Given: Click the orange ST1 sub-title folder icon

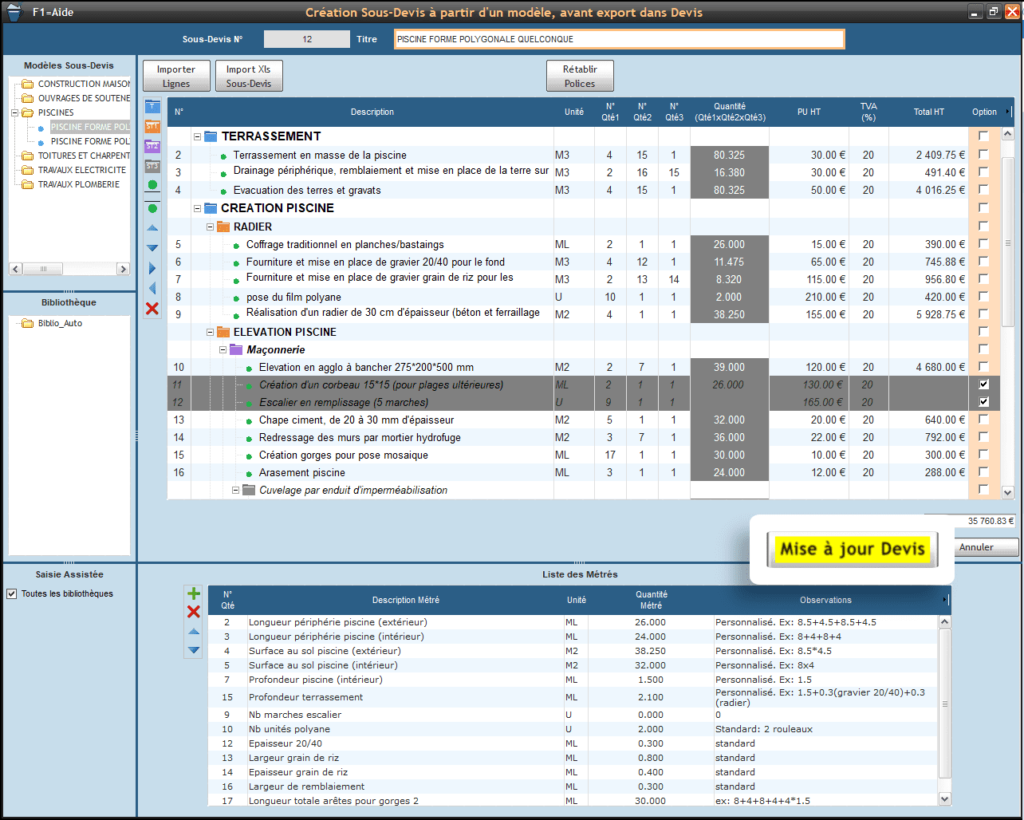Looking at the screenshot, I should (152, 125).
